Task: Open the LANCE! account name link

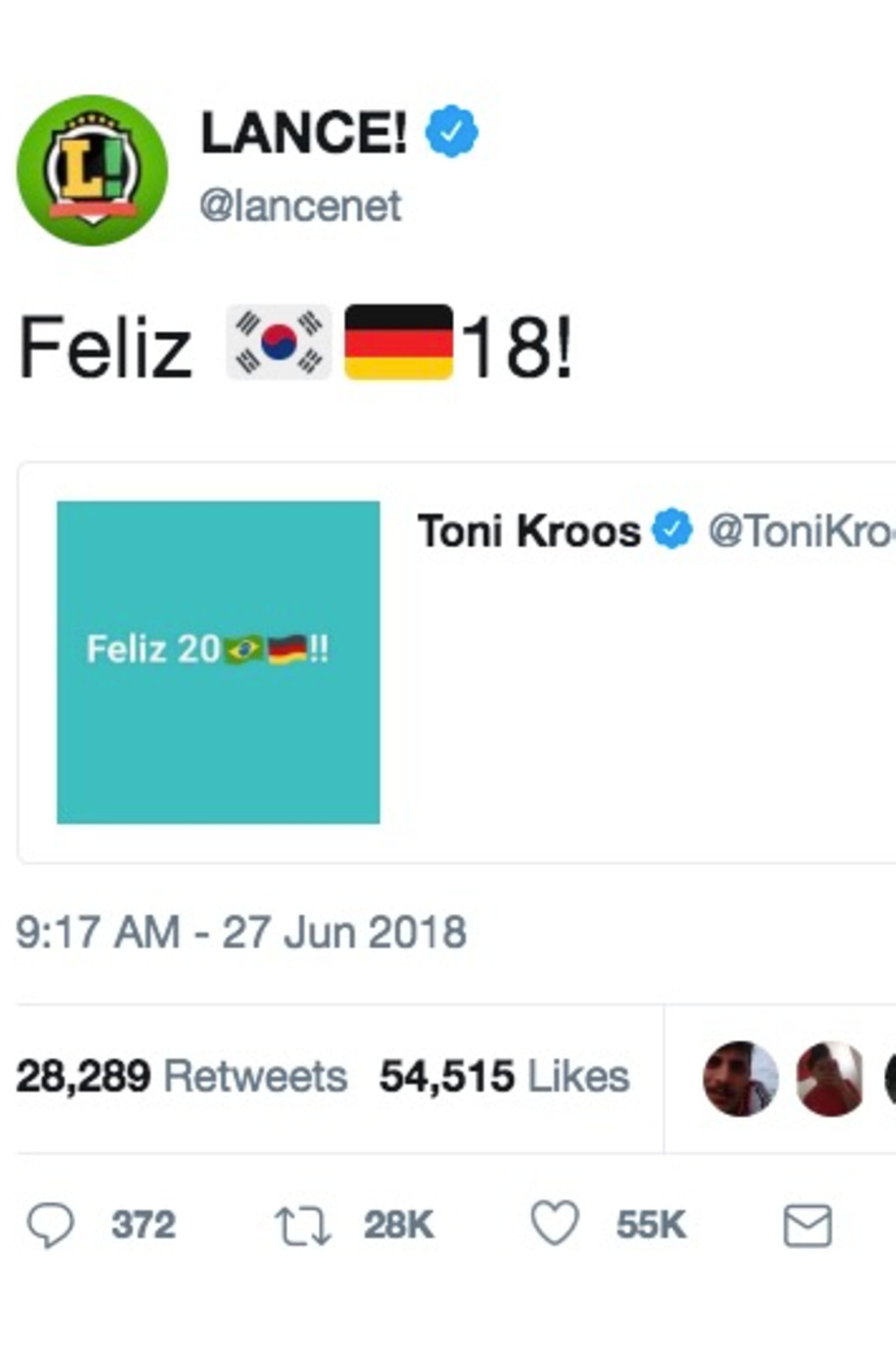Action: (x=304, y=133)
